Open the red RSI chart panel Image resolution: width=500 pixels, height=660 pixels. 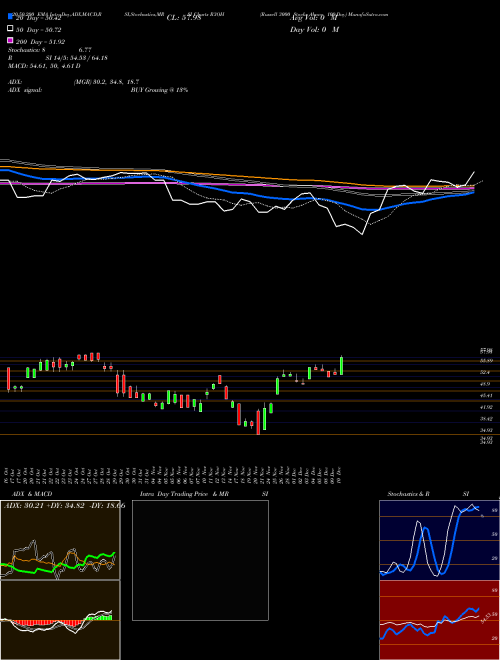(x=439, y=620)
